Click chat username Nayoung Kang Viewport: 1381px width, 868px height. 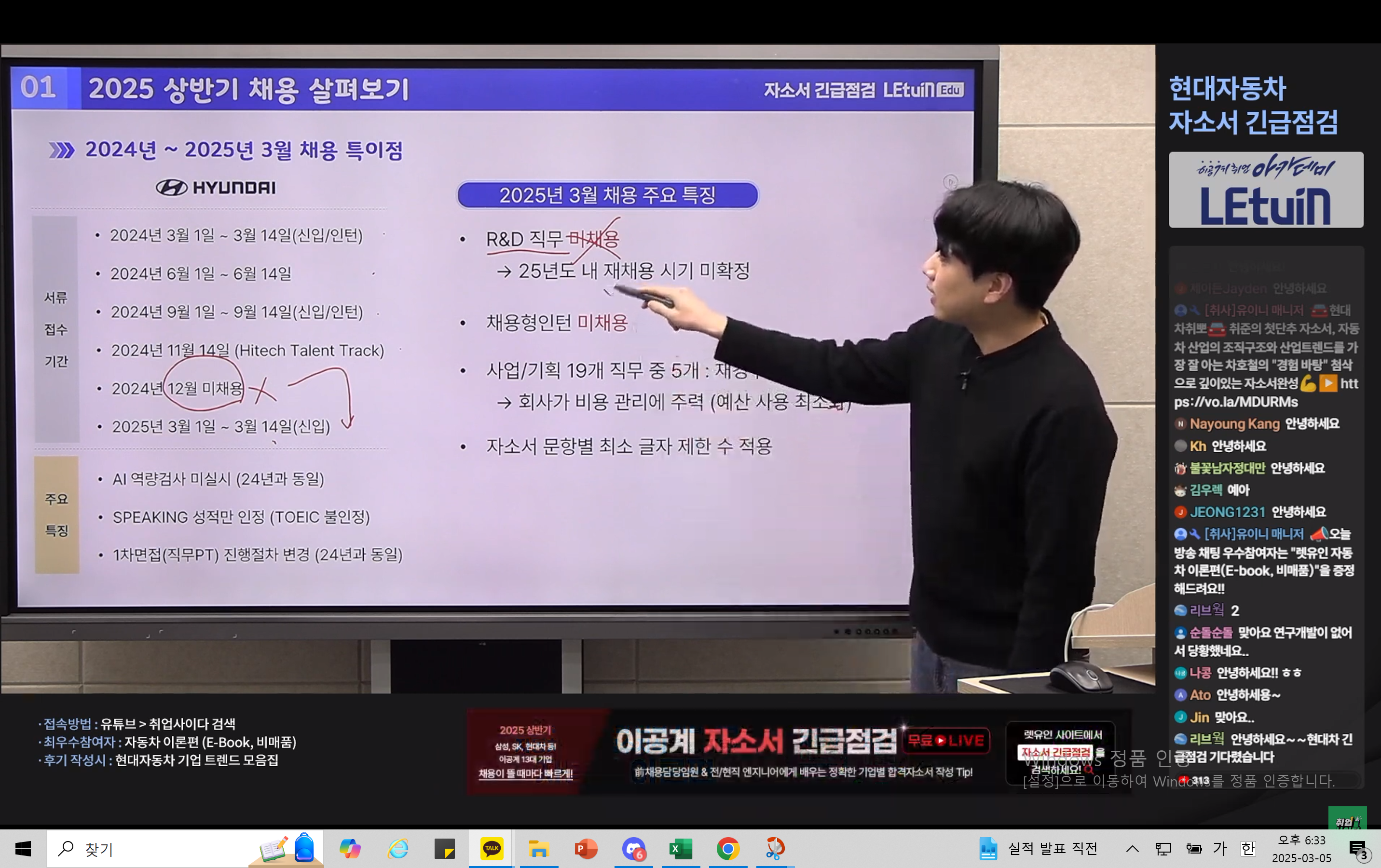1234,424
